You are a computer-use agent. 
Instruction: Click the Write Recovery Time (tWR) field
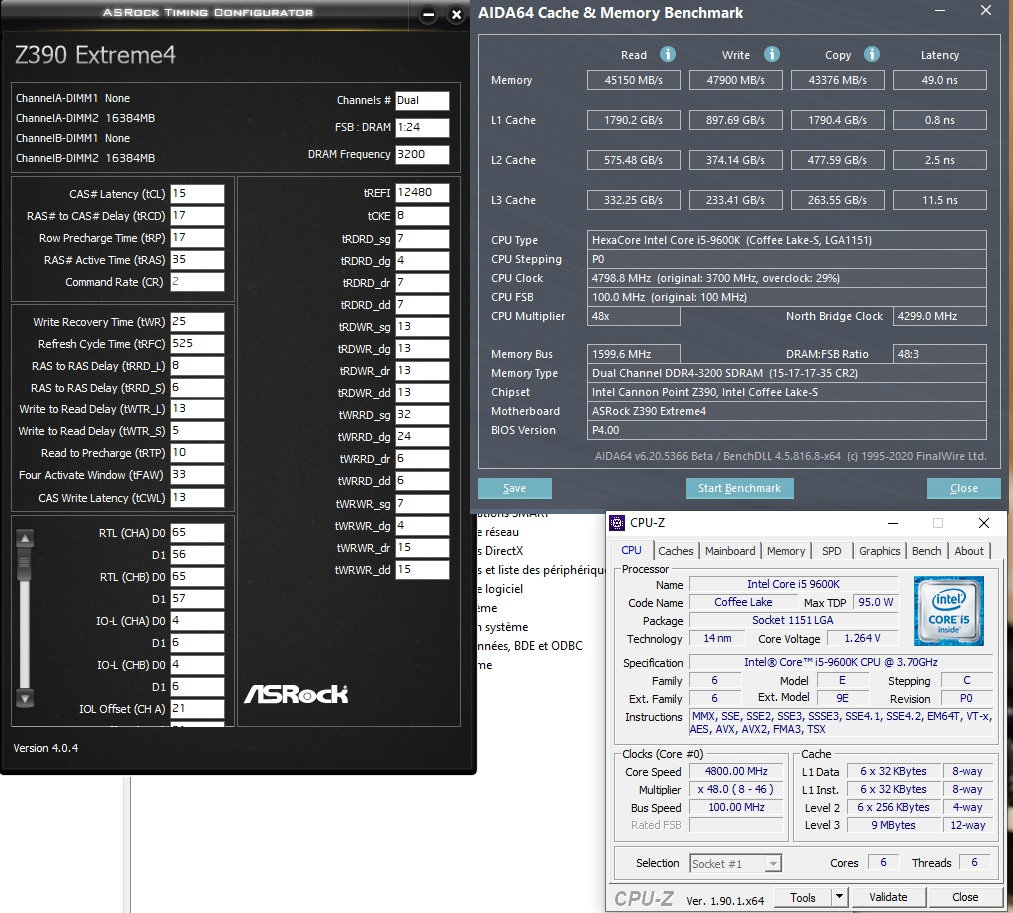(197, 322)
